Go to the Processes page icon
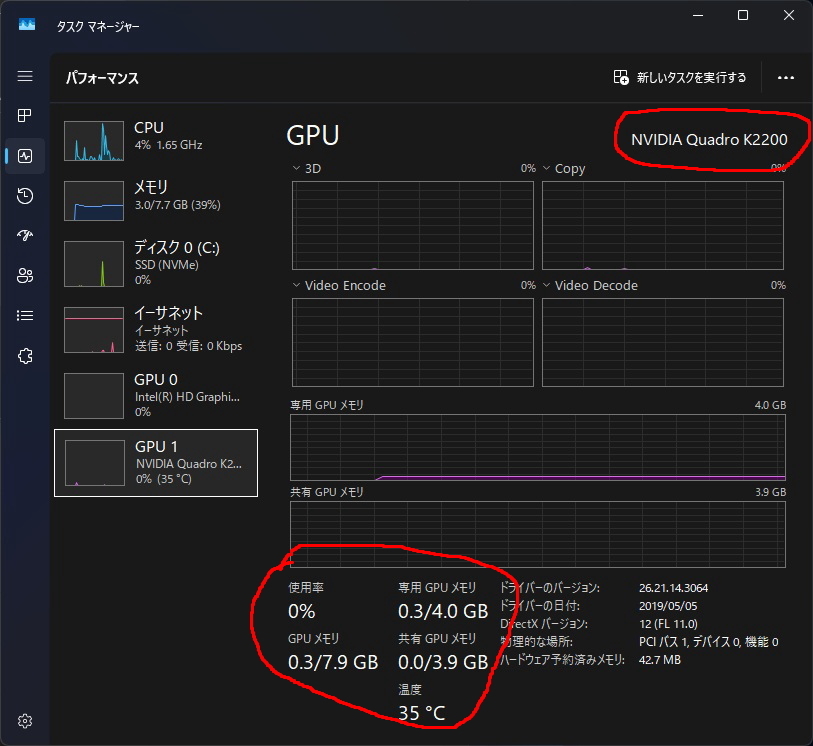The height and width of the screenshot is (746, 813). tap(25, 116)
